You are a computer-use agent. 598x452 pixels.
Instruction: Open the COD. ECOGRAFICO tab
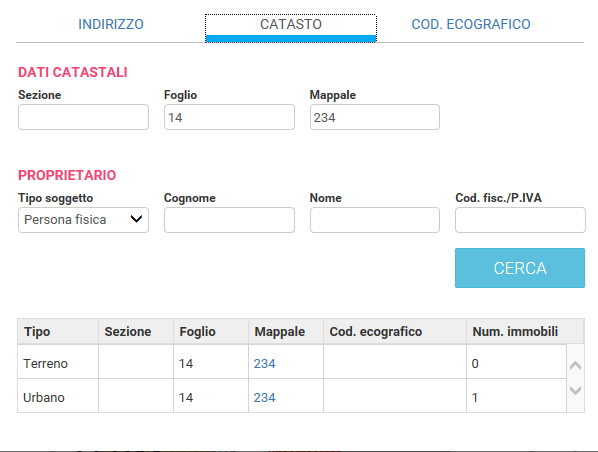[471, 24]
